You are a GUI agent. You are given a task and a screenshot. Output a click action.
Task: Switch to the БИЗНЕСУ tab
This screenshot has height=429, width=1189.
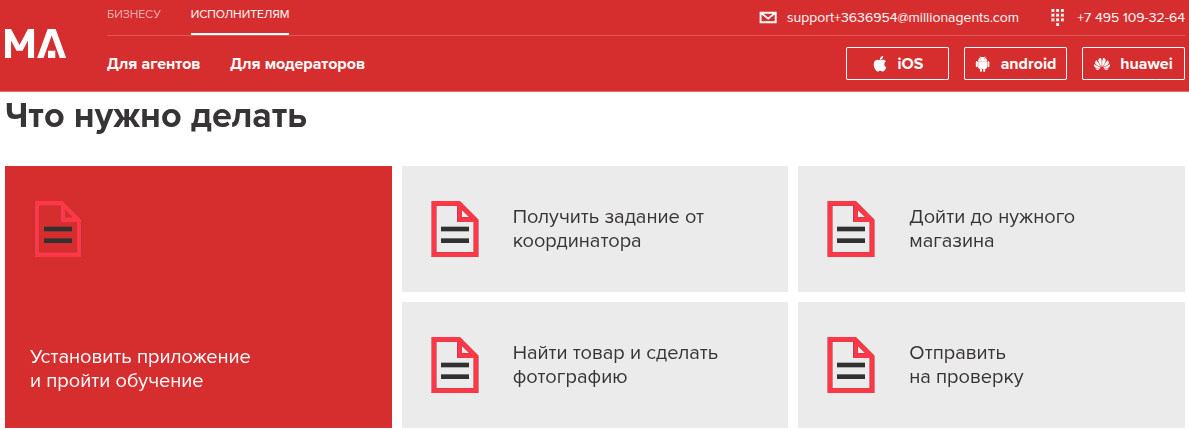pos(133,14)
